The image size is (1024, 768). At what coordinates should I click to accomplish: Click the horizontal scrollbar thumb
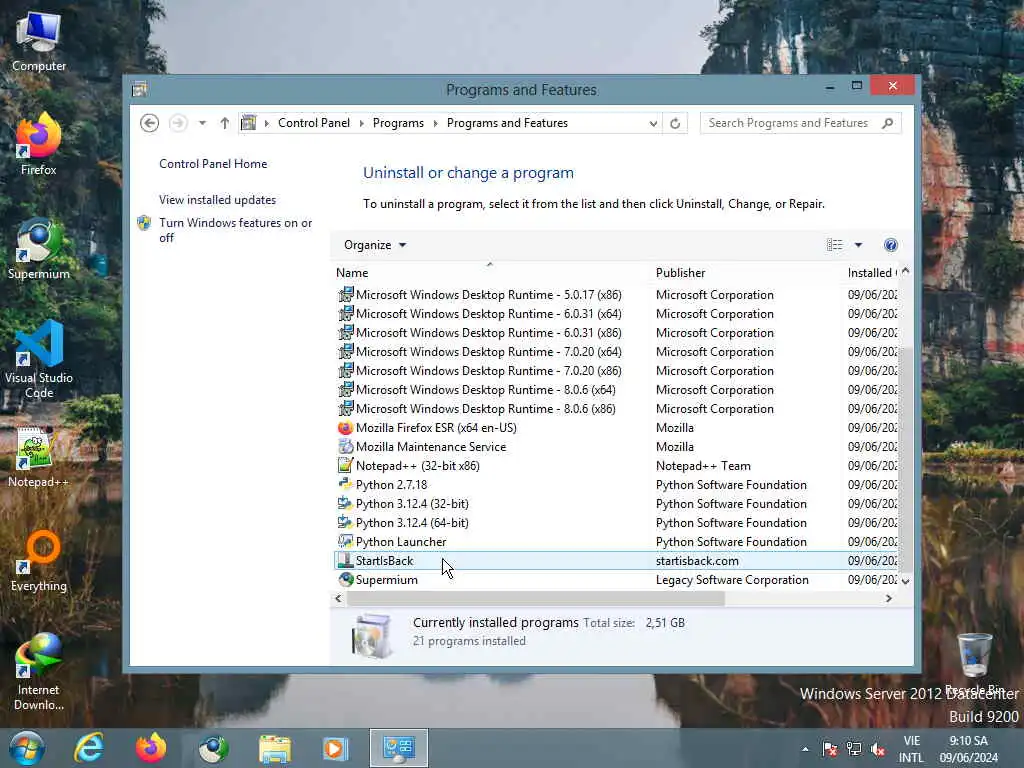tap(536, 598)
